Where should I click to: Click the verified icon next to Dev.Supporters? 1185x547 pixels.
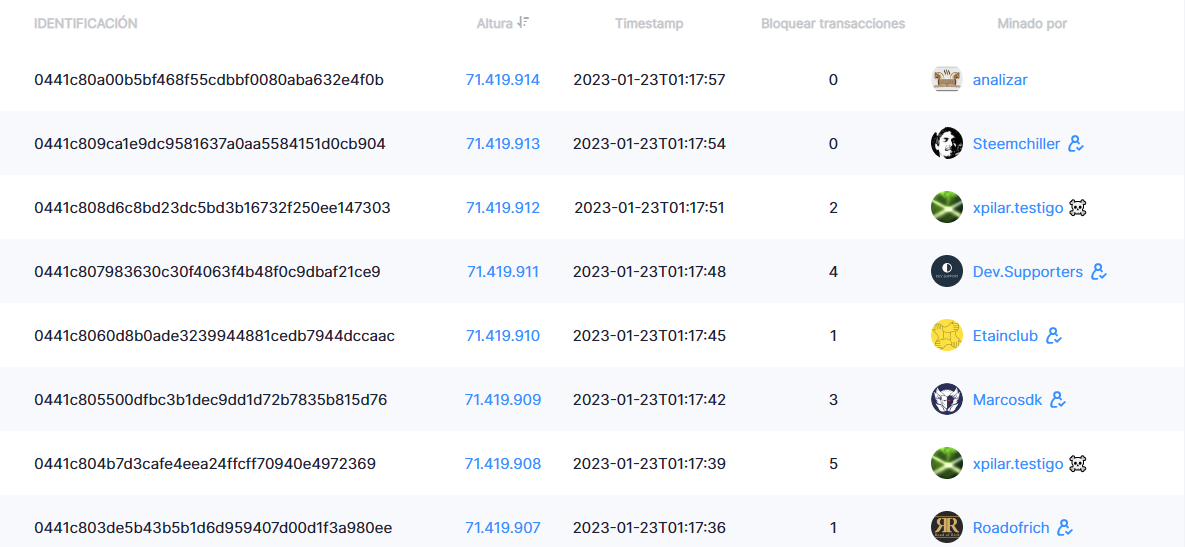coord(1099,271)
